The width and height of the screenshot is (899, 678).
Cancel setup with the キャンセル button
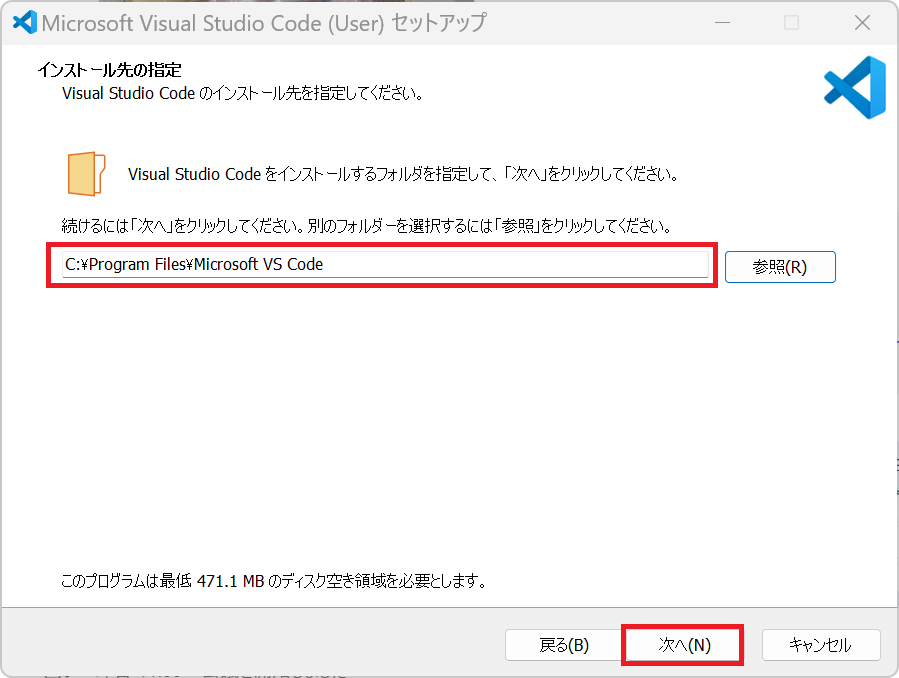[820, 645]
